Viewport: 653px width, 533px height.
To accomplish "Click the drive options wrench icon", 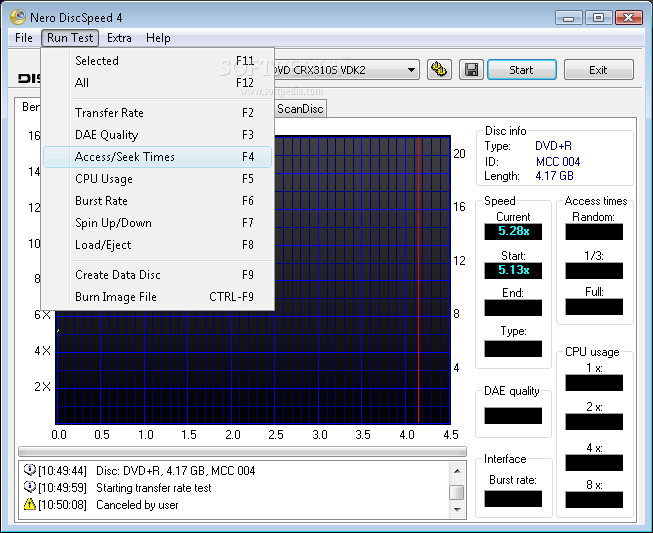I will click(439, 69).
